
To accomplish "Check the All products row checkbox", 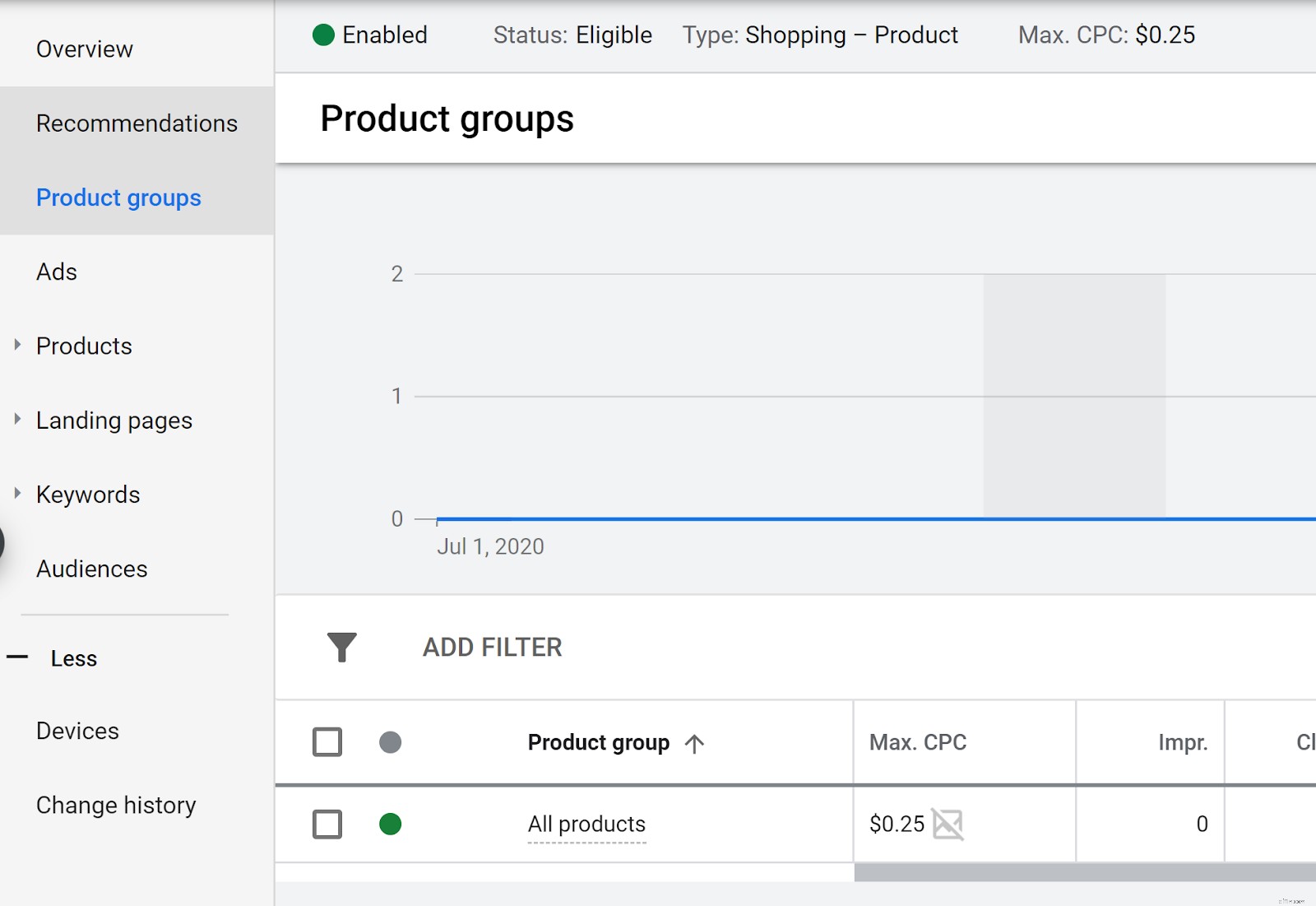I will tap(327, 824).
